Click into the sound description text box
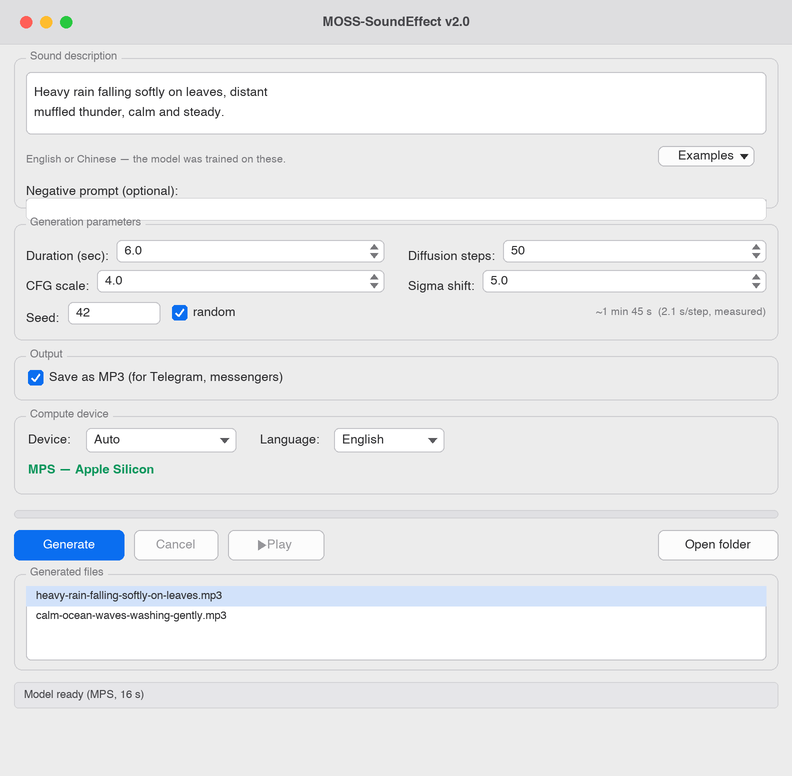 pos(396,103)
